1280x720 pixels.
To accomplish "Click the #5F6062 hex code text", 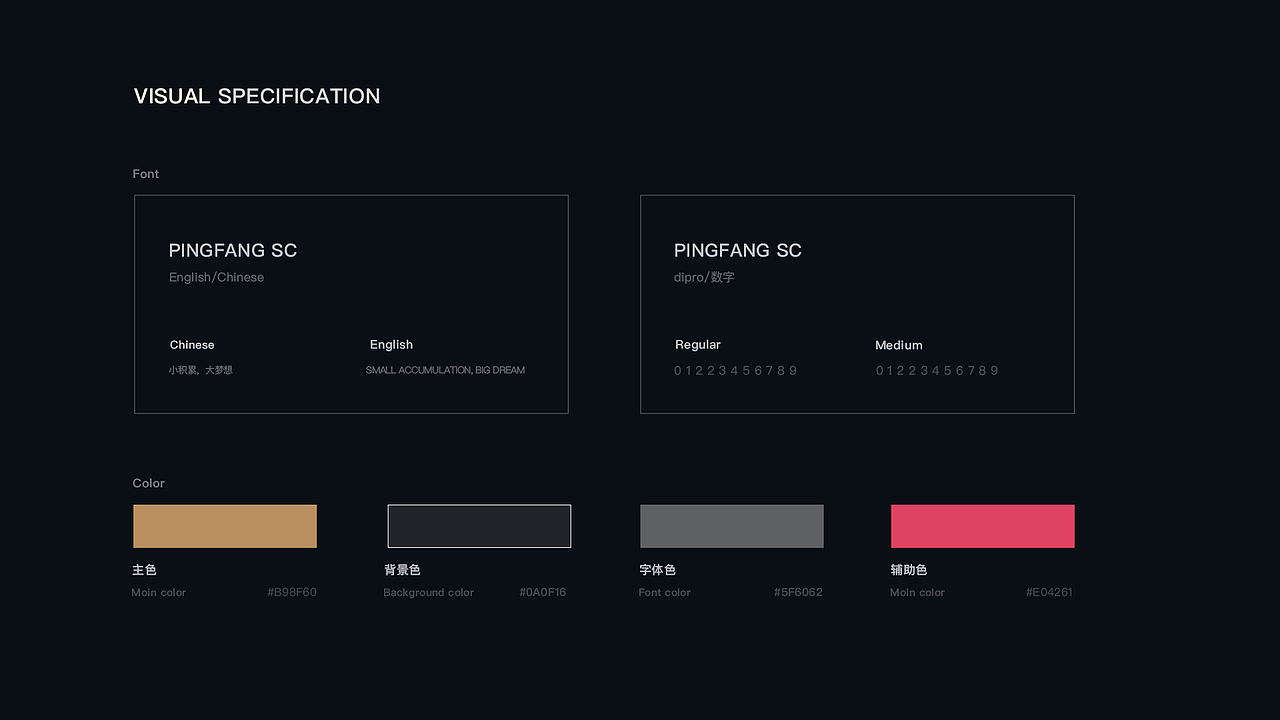I will pos(798,592).
